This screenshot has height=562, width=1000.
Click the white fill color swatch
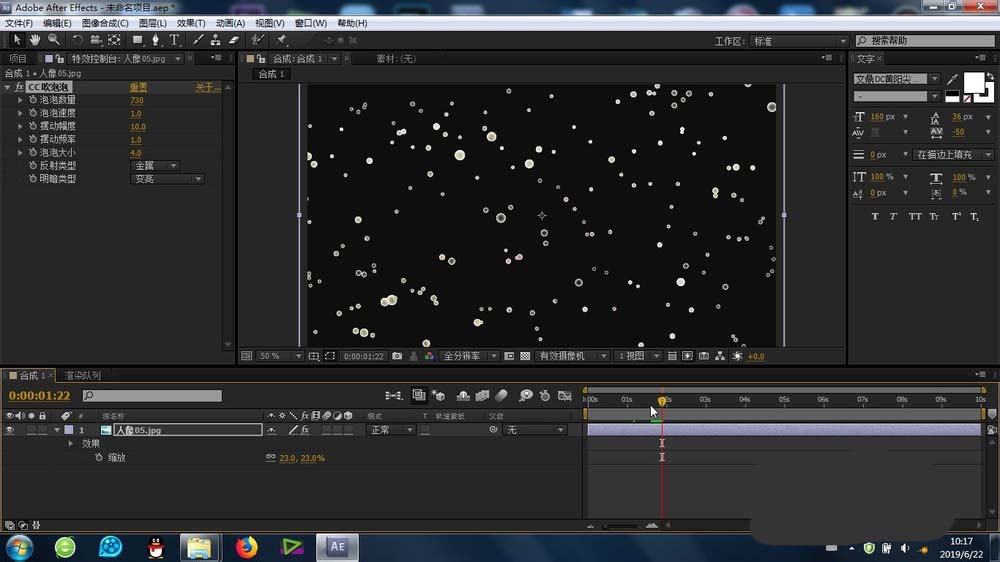click(x=972, y=82)
